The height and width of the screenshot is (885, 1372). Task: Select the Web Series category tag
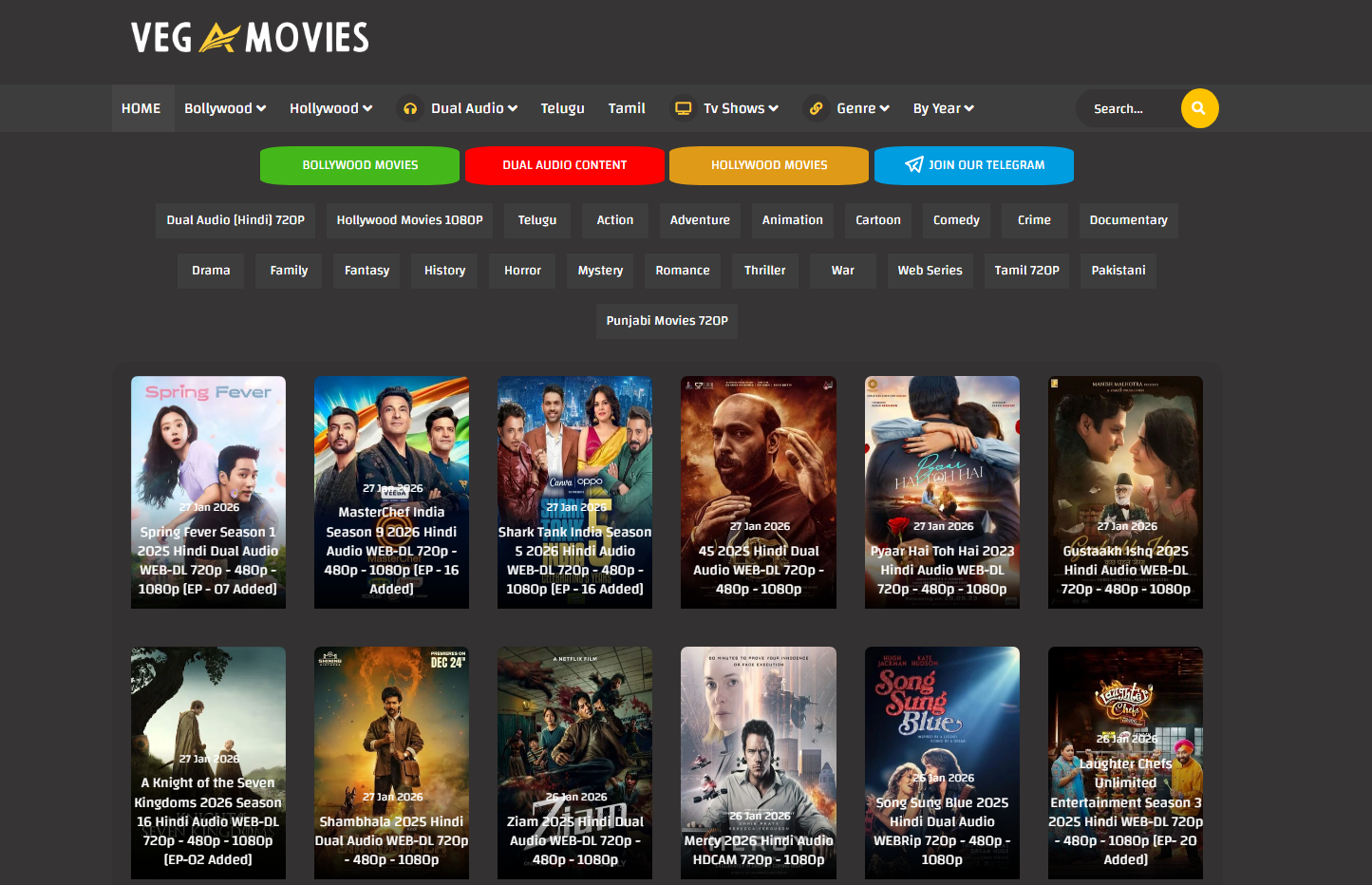click(x=930, y=271)
